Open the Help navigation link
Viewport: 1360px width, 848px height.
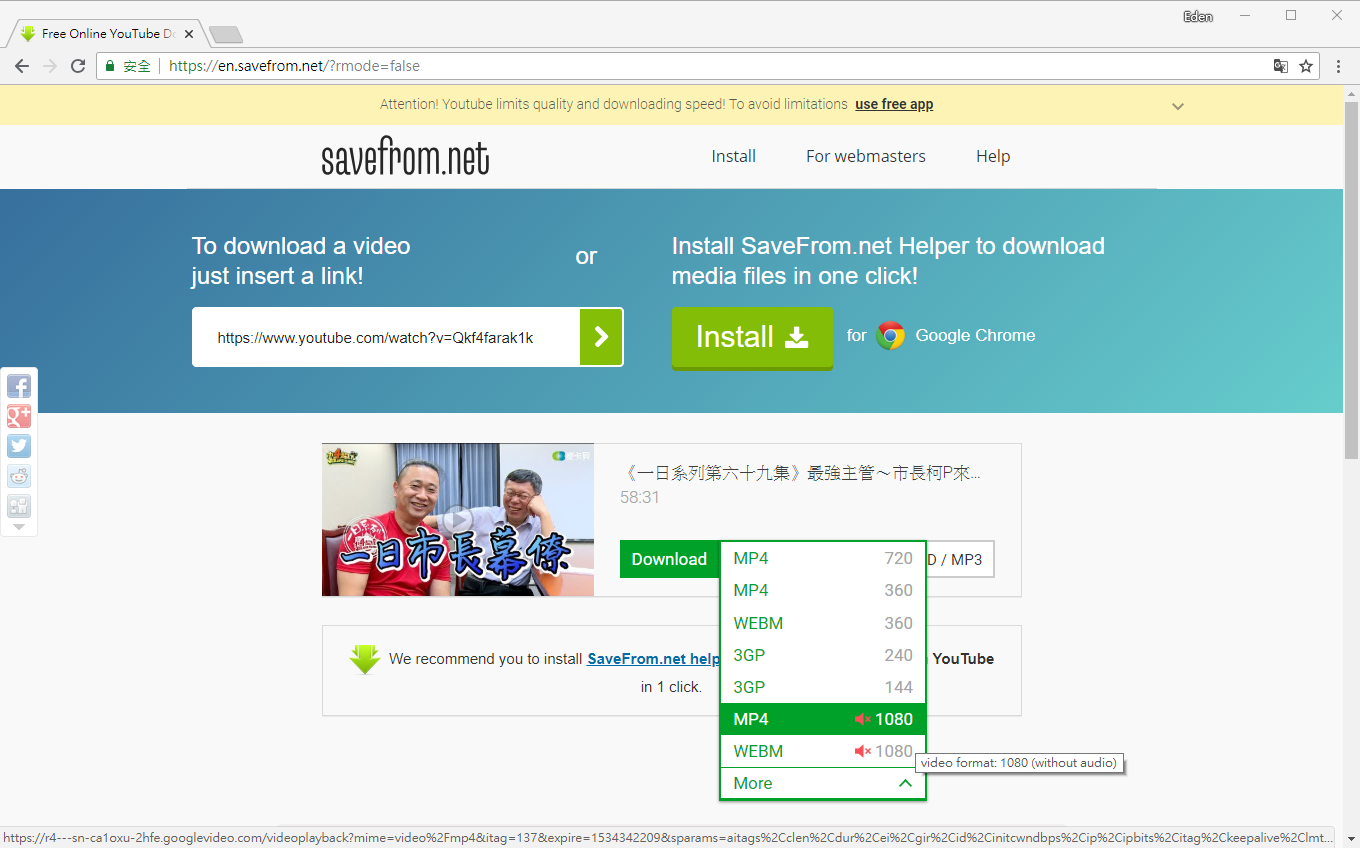[993, 156]
